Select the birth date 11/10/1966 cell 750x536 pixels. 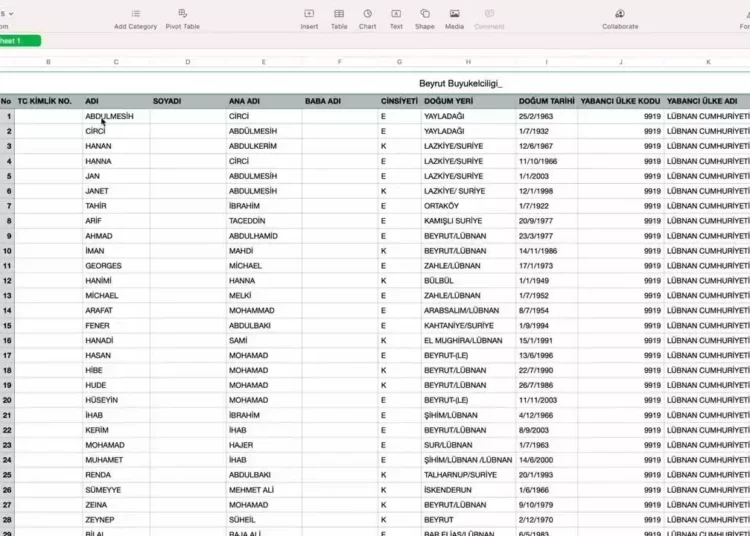point(546,161)
